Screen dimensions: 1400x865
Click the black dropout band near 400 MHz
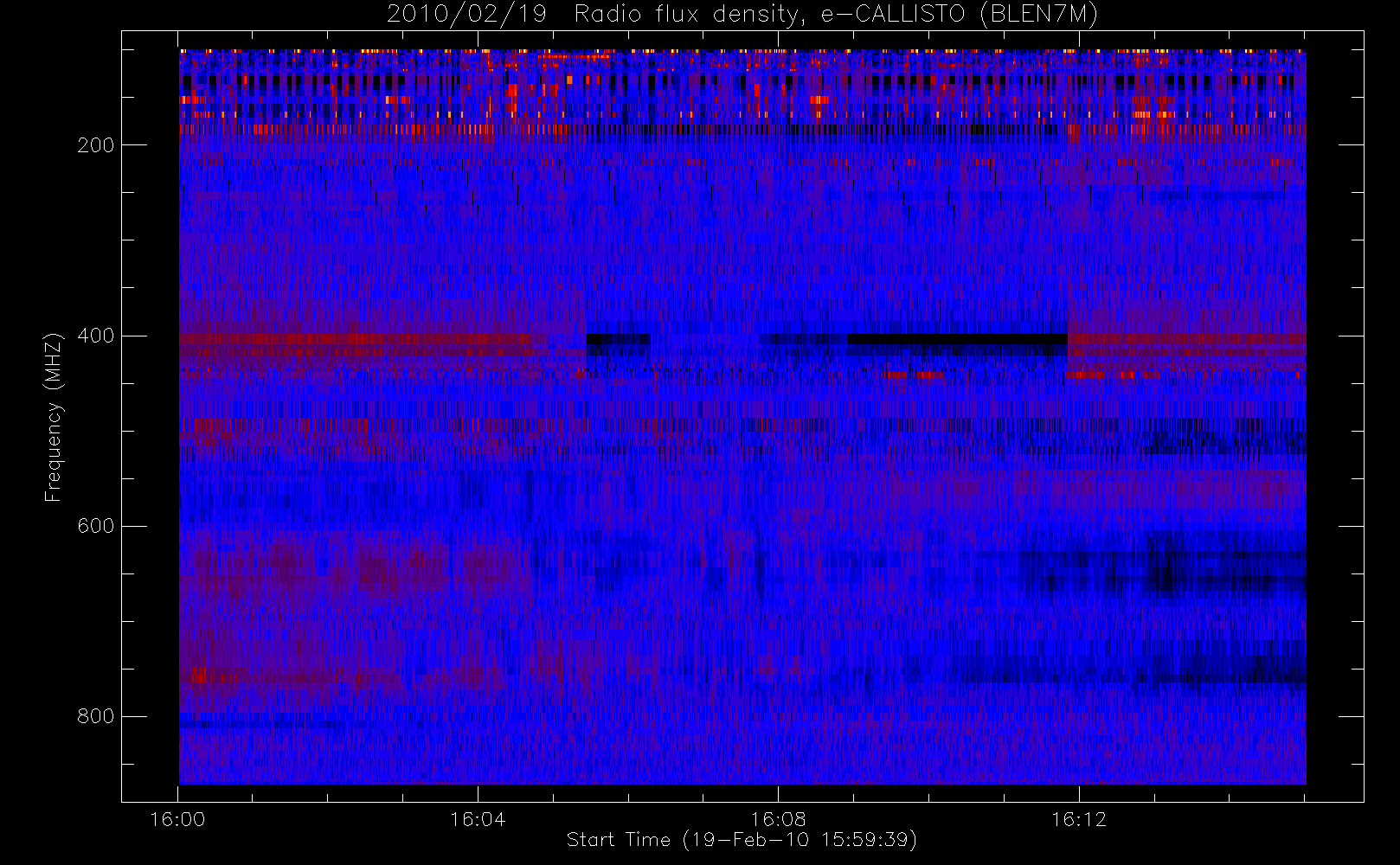957,339
